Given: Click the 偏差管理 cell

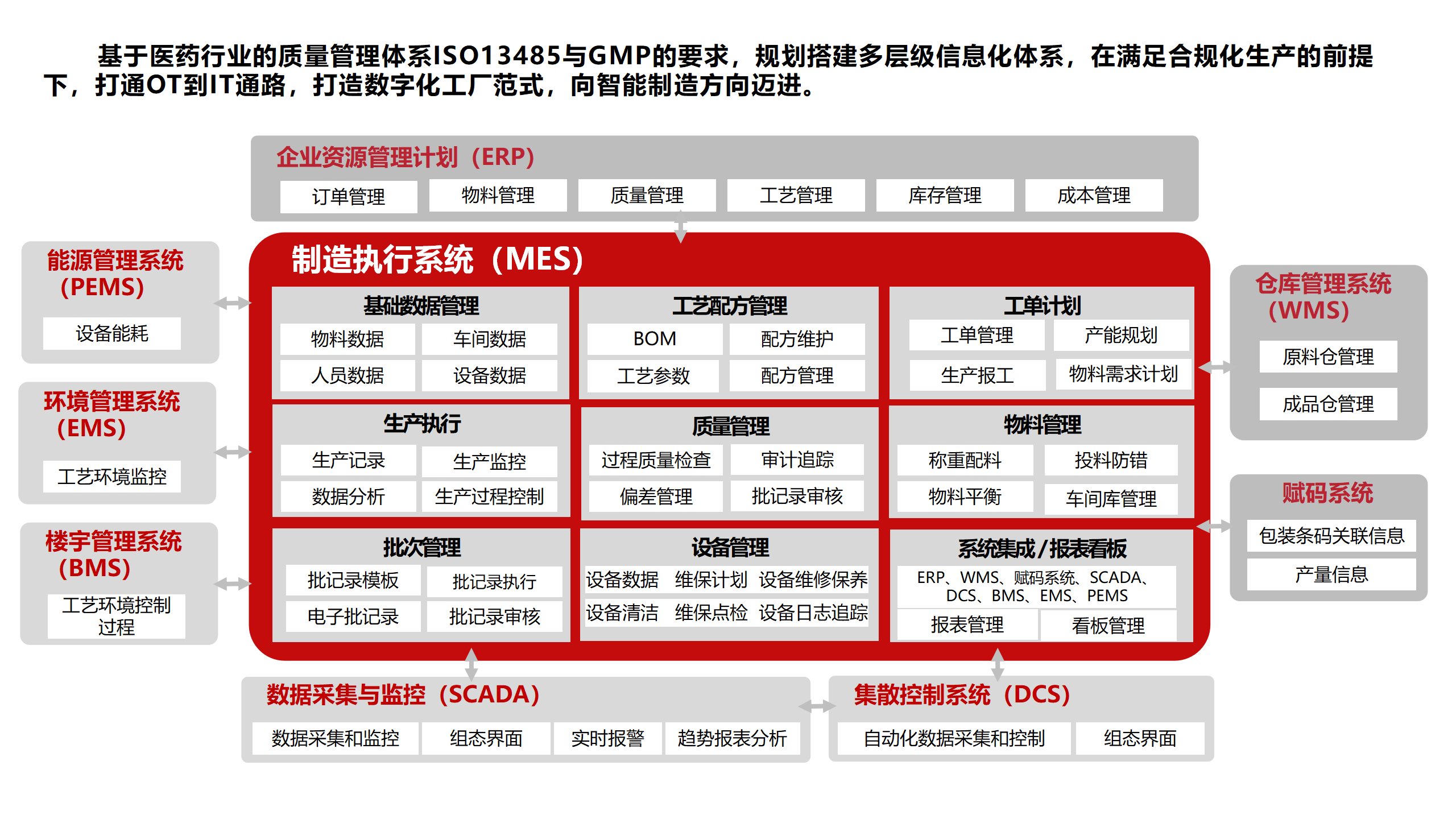Looking at the screenshot, I should coord(656,497).
